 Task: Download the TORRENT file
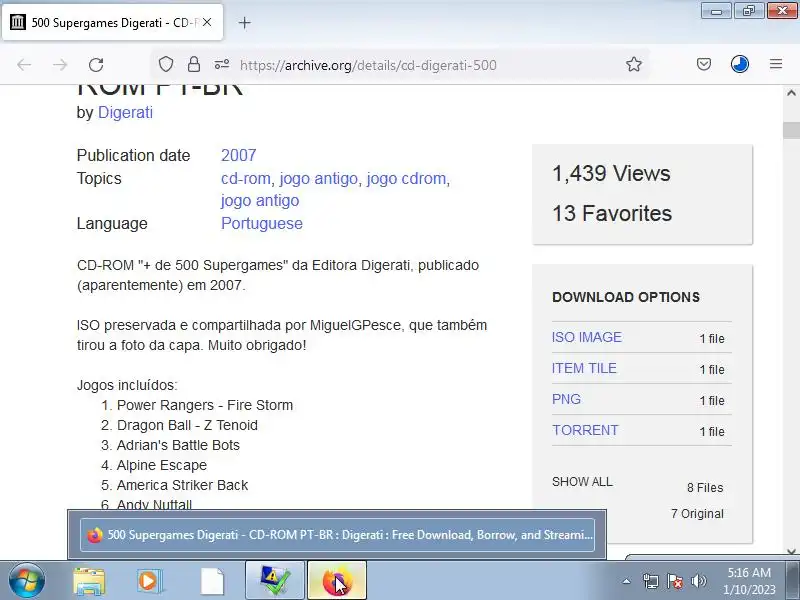(x=585, y=430)
